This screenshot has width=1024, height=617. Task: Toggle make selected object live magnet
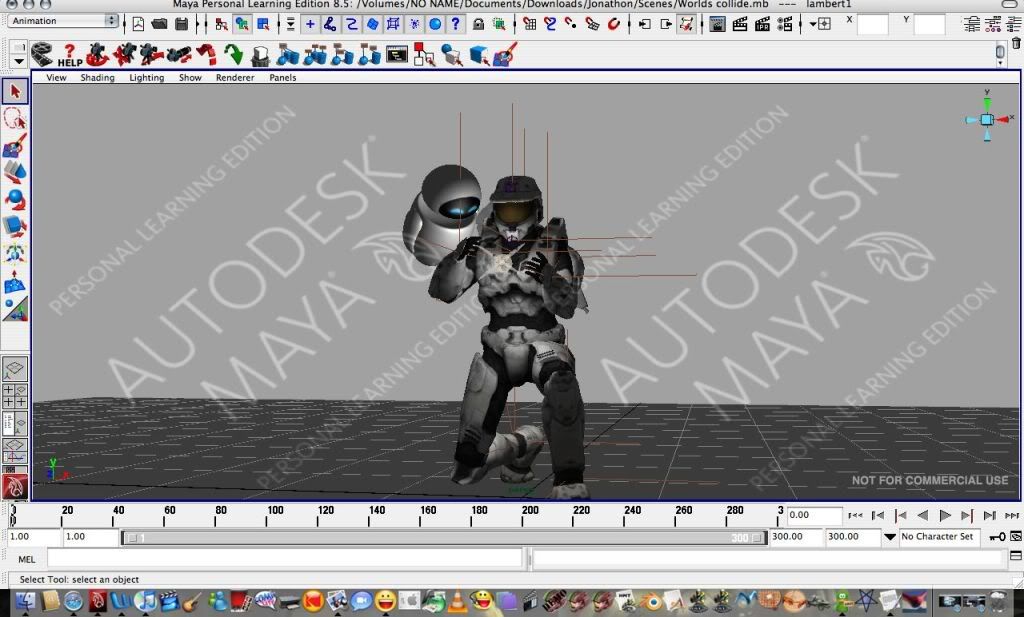coord(614,24)
